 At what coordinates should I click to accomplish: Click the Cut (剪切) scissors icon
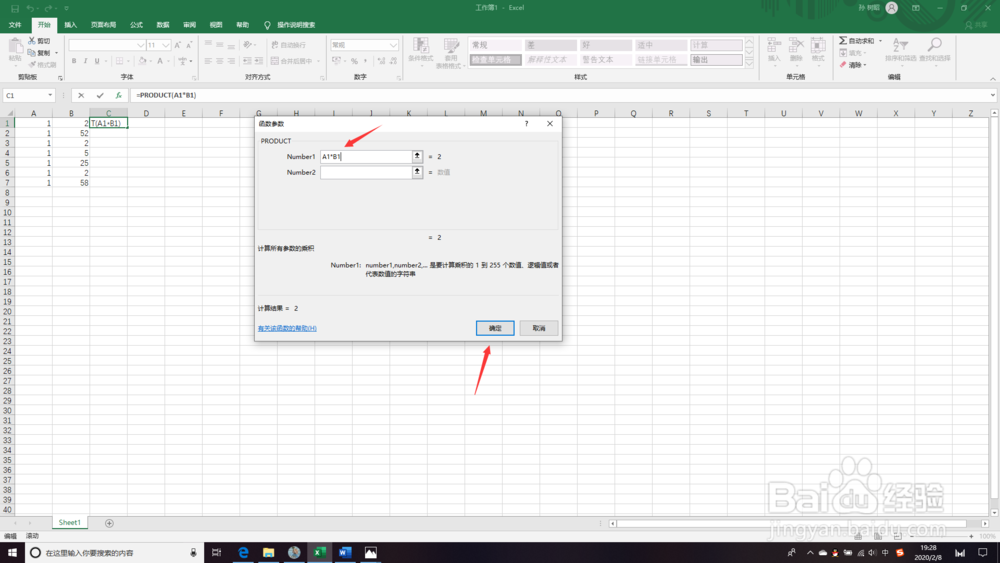[32, 41]
